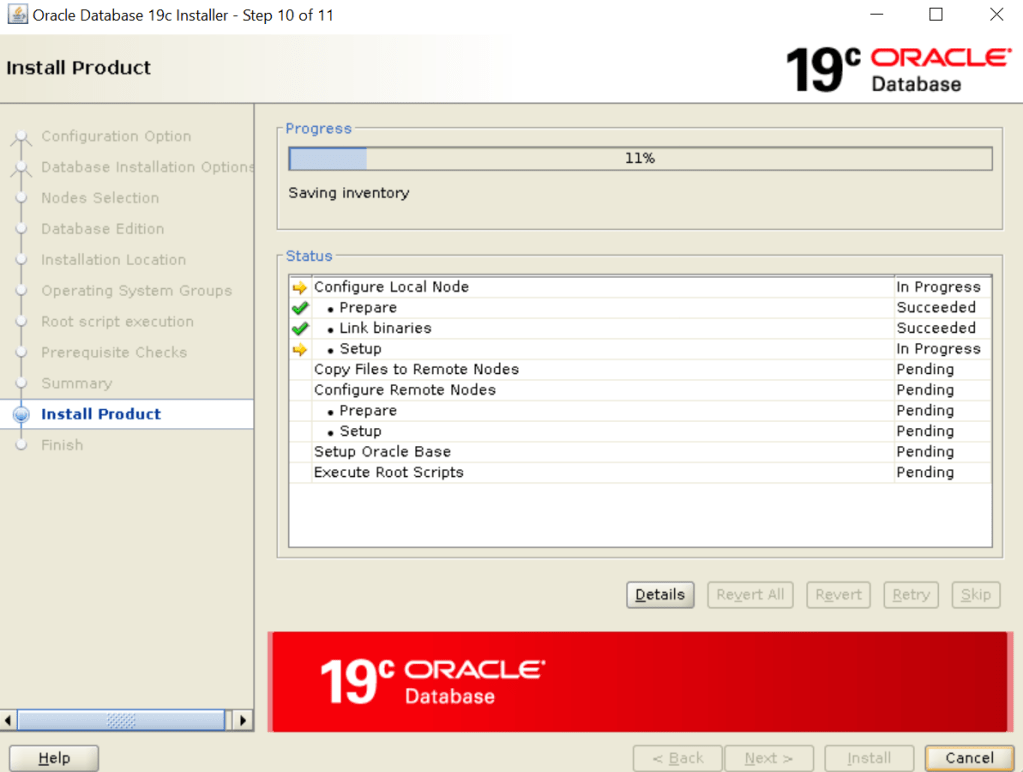Click the yellow arrow beside Configure Local Node
The height and width of the screenshot is (772, 1023).
pyautogui.click(x=299, y=287)
